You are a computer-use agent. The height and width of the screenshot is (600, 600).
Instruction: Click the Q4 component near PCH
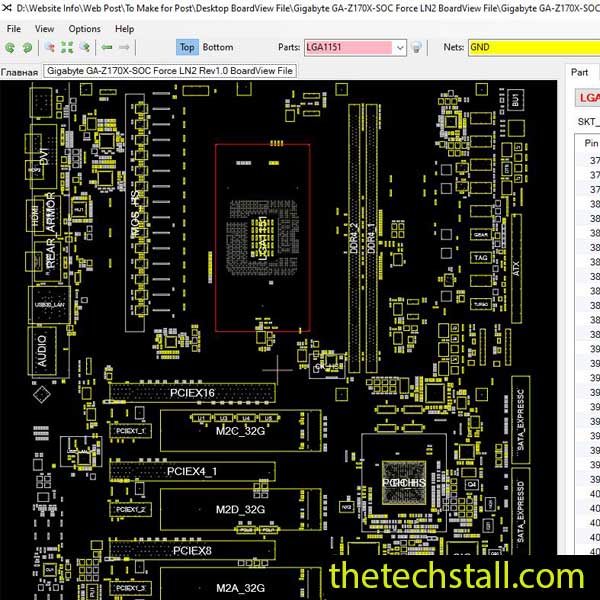(x=472, y=484)
